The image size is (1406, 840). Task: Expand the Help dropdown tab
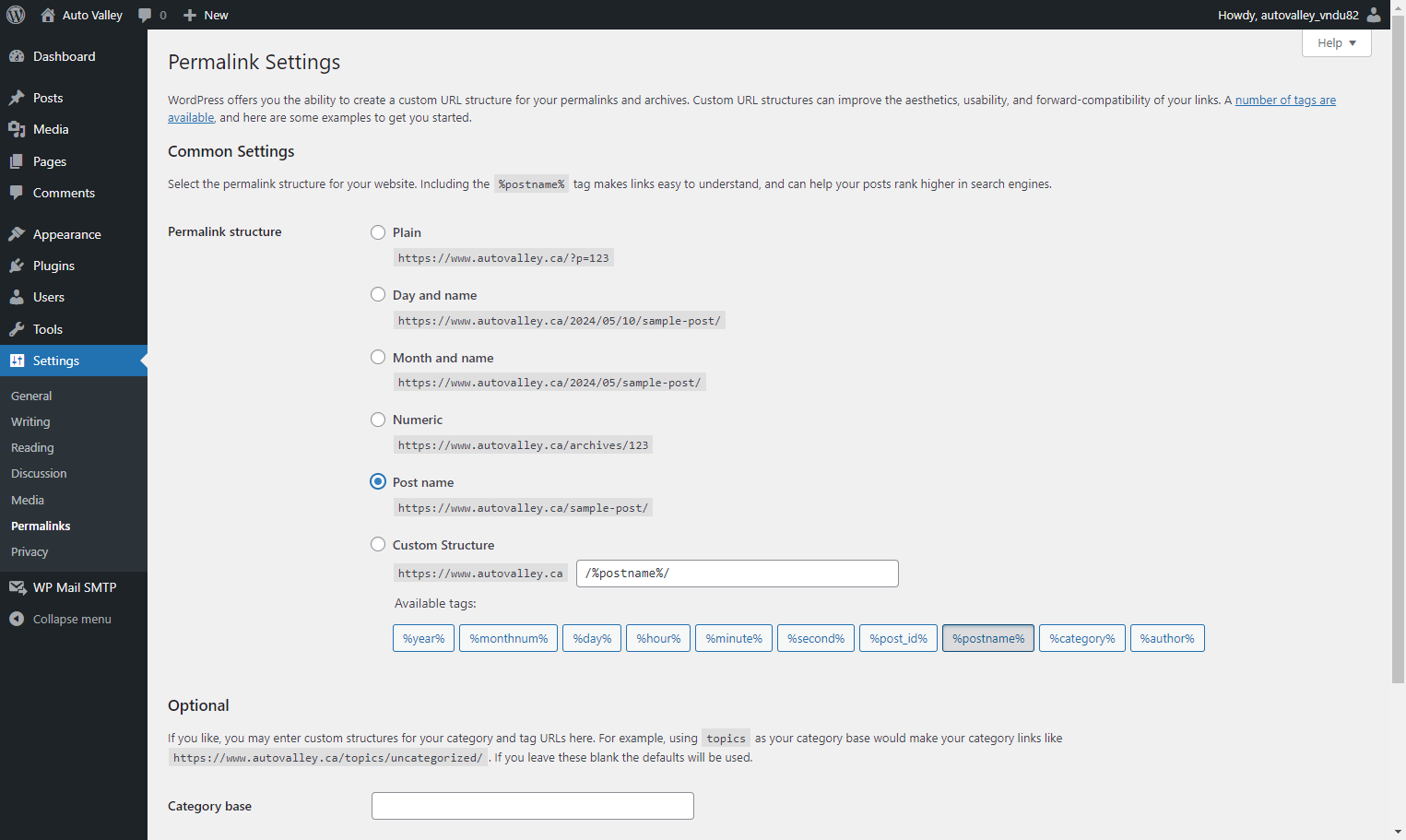tap(1336, 43)
